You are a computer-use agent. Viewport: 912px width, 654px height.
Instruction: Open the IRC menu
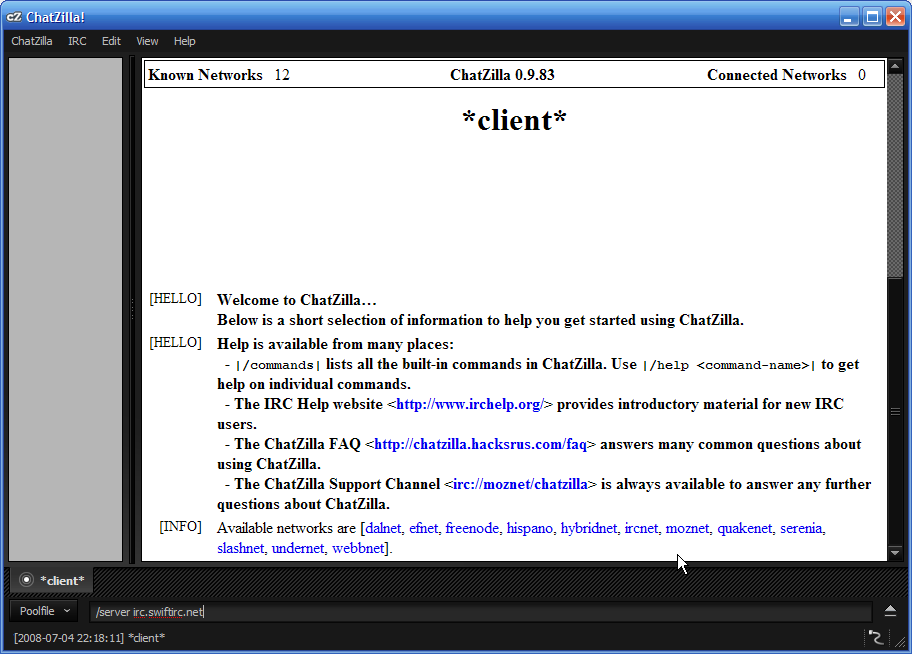click(77, 41)
